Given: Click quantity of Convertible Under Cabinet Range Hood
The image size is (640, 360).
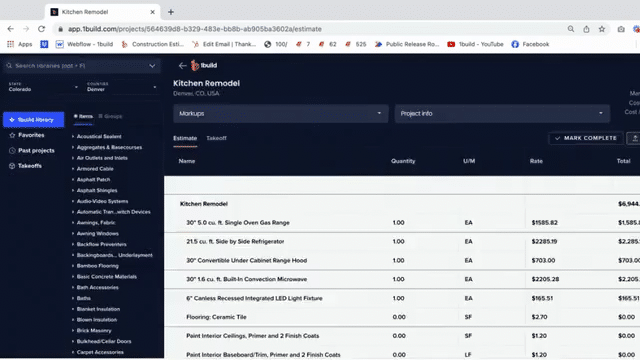Looking at the screenshot, I should (x=398, y=260).
